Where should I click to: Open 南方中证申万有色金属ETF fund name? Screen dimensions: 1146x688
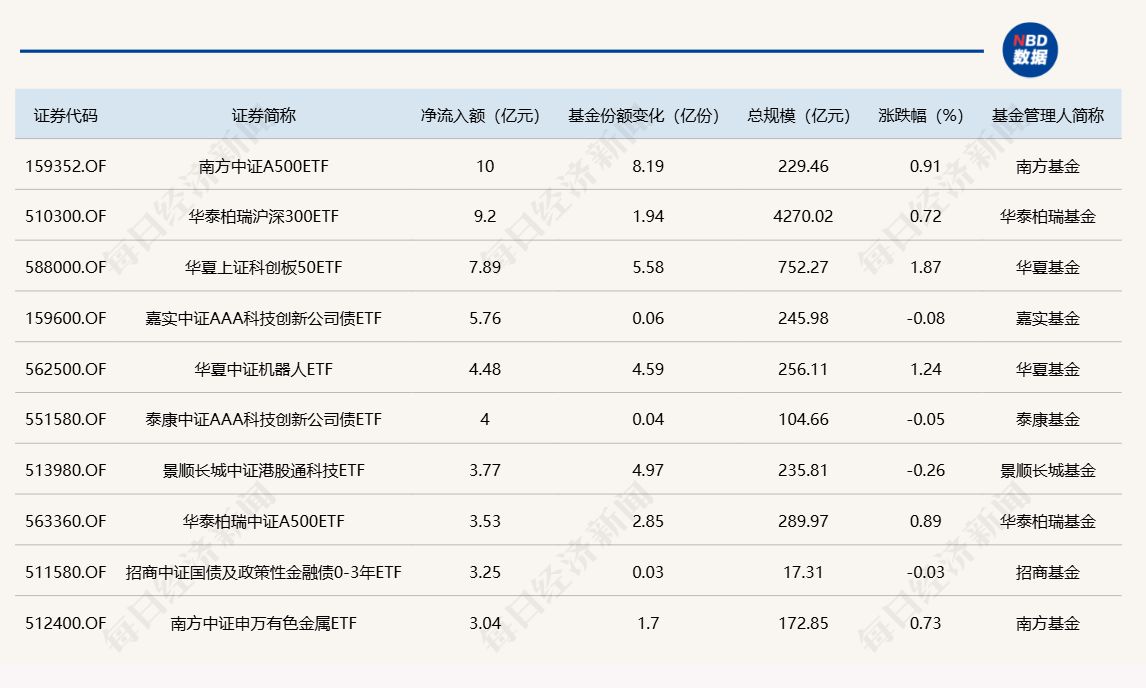pyautogui.click(x=264, y=623)
